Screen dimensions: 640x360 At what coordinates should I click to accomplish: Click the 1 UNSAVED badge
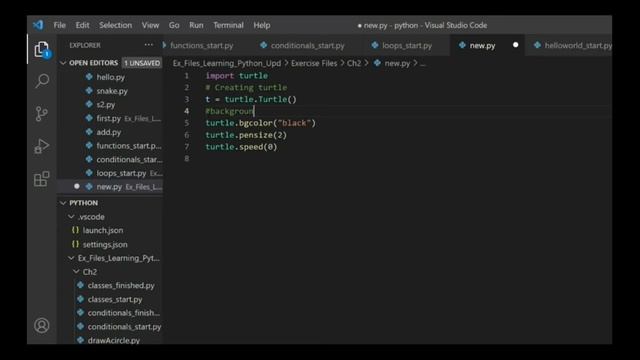point(142,63)
